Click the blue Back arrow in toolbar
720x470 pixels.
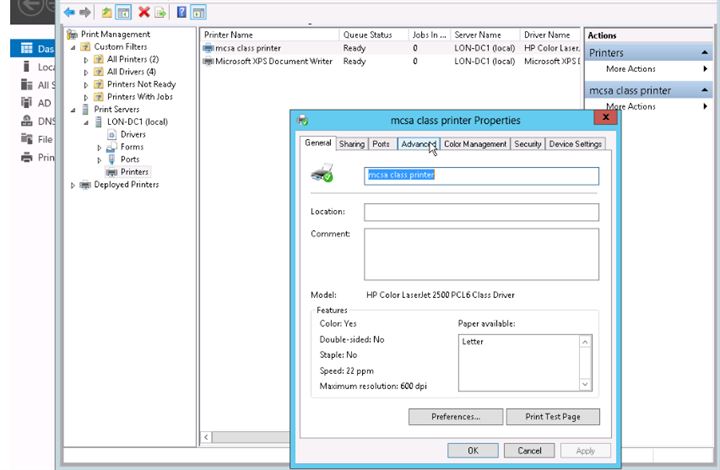(x=69, y=12)
